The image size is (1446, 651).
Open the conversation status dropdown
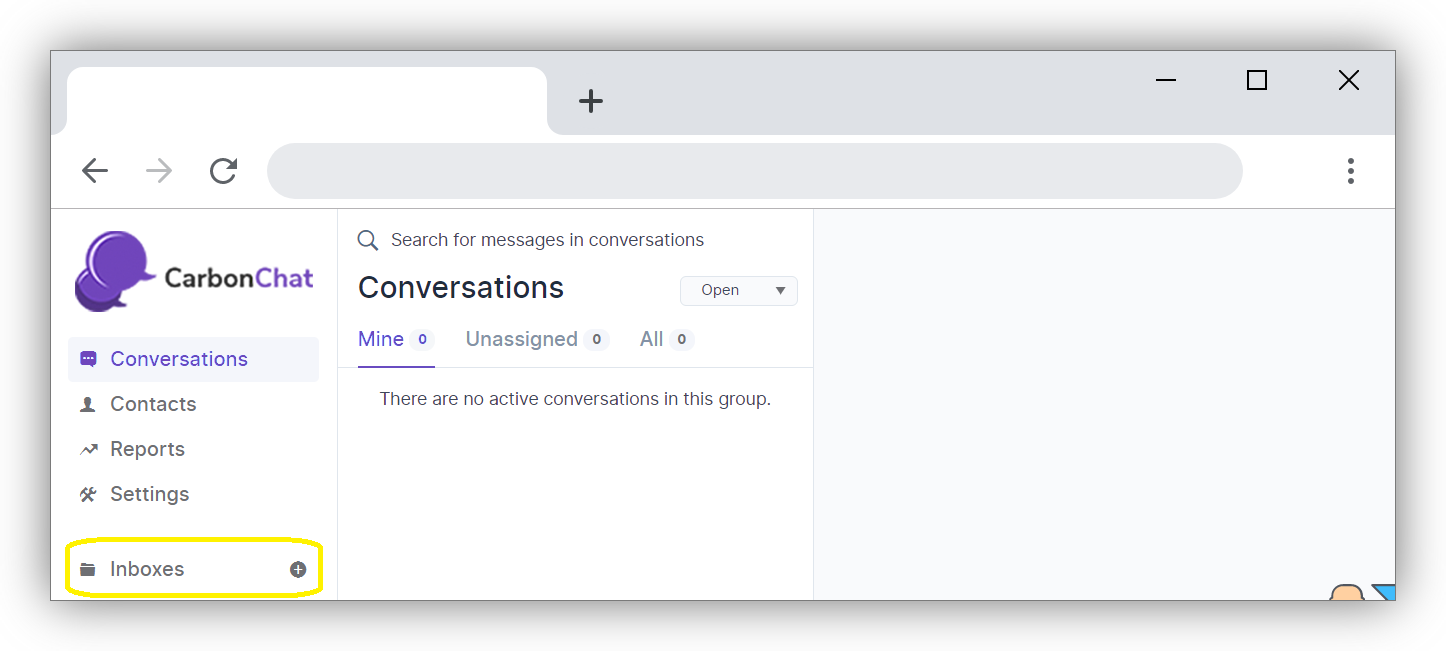(739, 290)
